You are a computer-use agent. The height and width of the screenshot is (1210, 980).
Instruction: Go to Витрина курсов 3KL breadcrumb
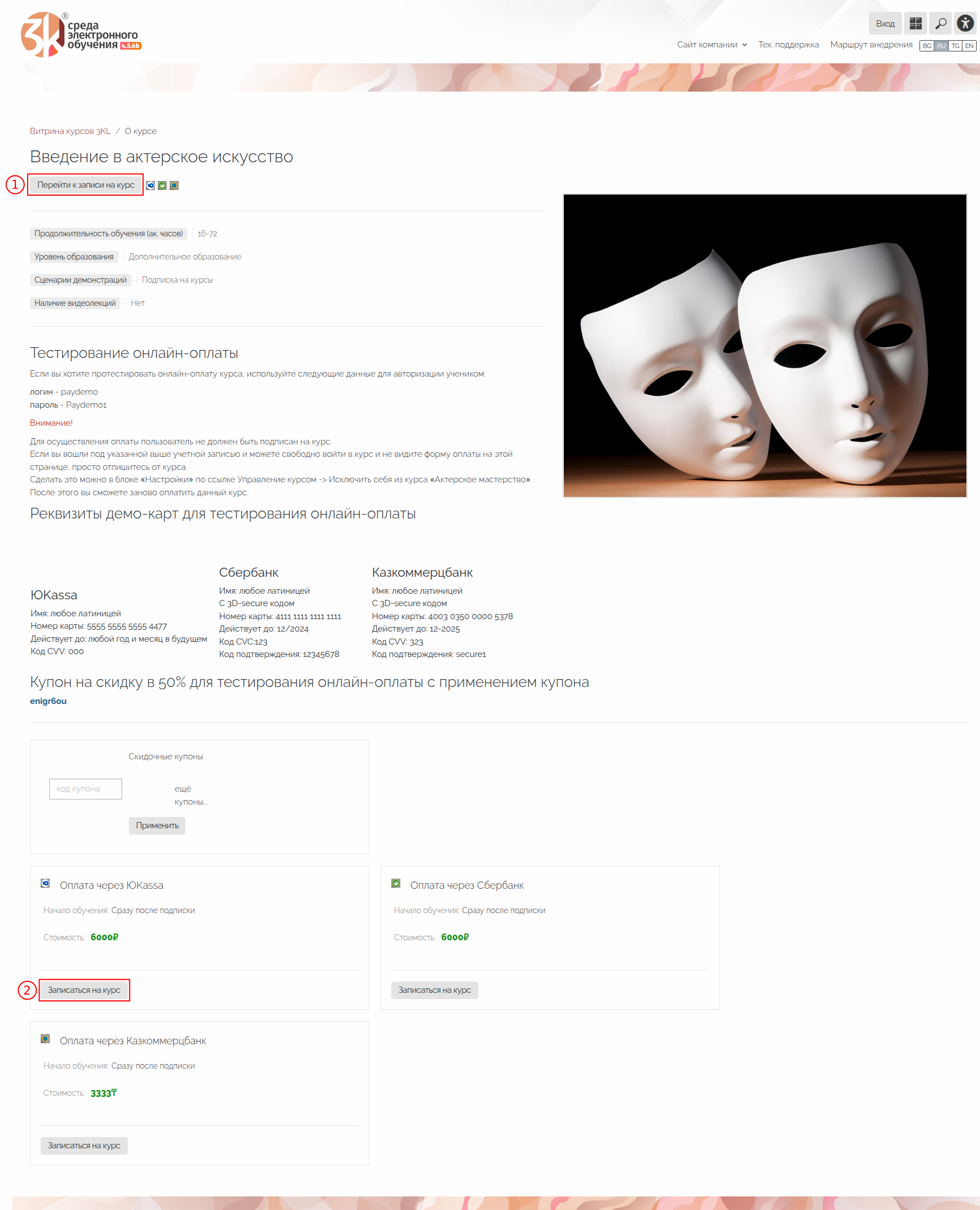[70, 131]
